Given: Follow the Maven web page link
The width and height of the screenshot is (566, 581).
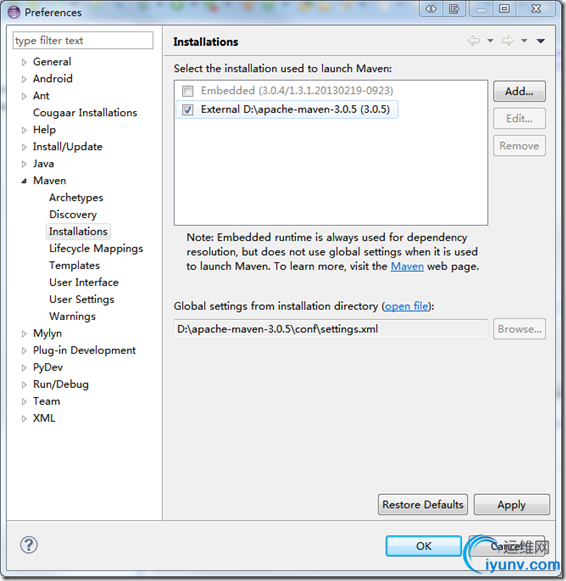Looking at the screenshot, I should (x=407, y=266).
